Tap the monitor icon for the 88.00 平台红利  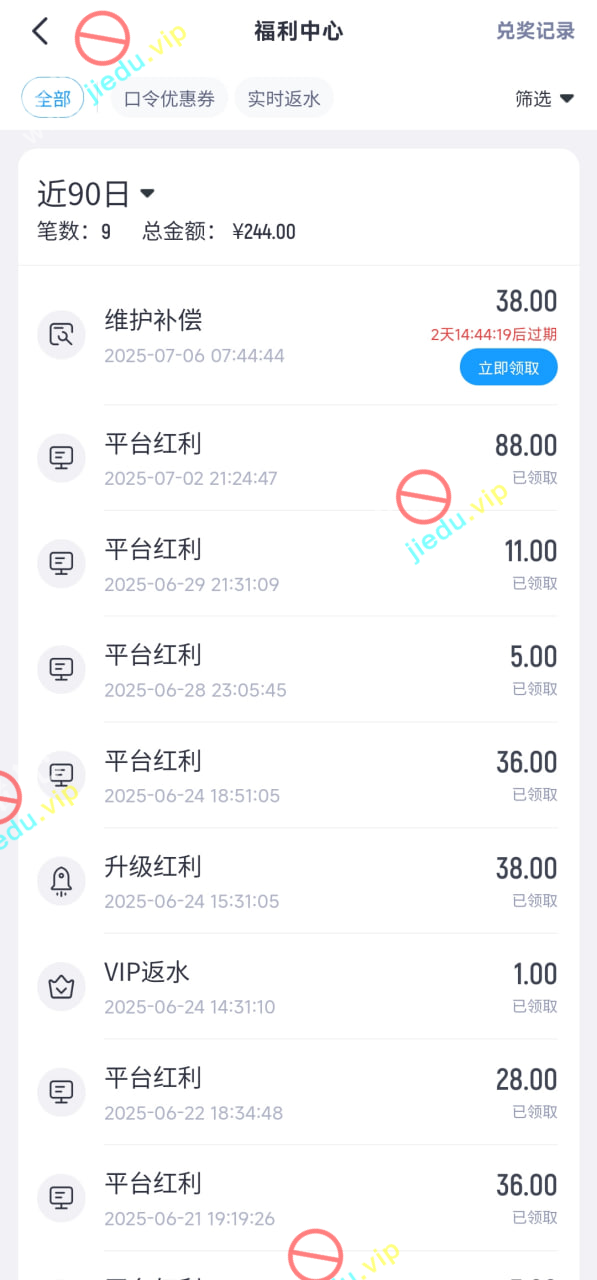tap(62, 458)
